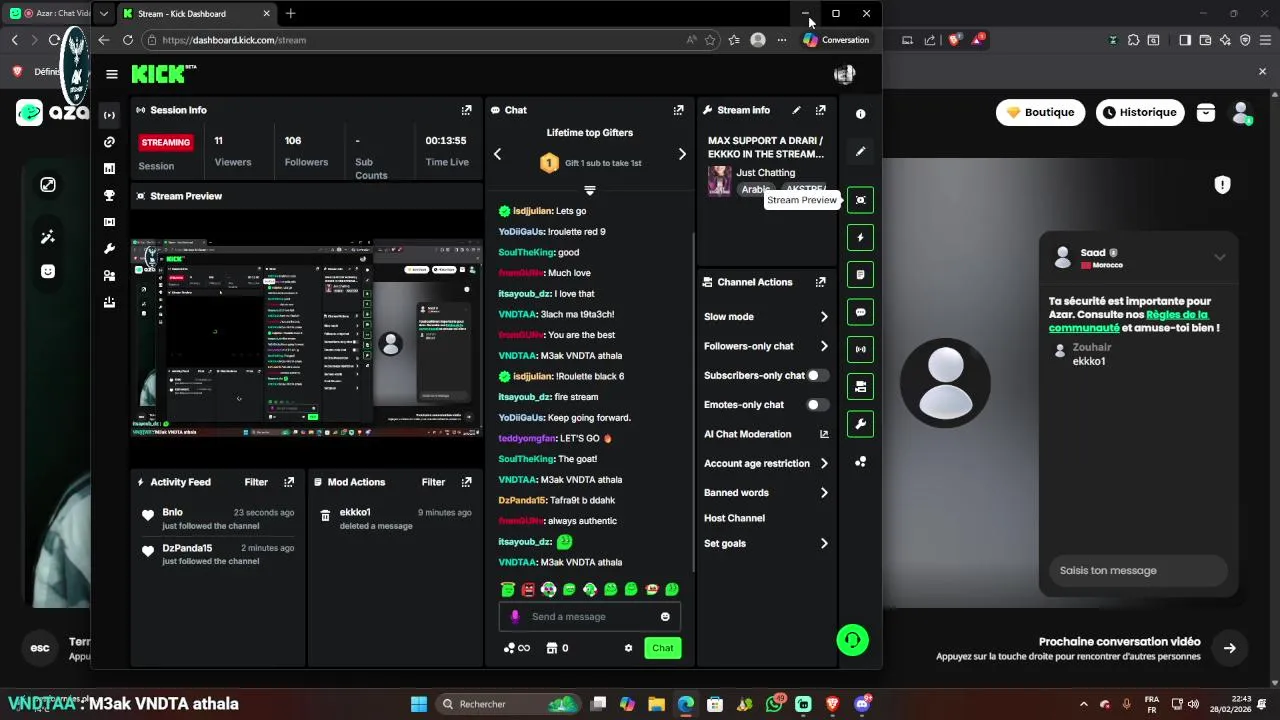This screenshot has height=720, width=1280.
Task: Enable Emotes-only chat switch
Action: point(818,405)
